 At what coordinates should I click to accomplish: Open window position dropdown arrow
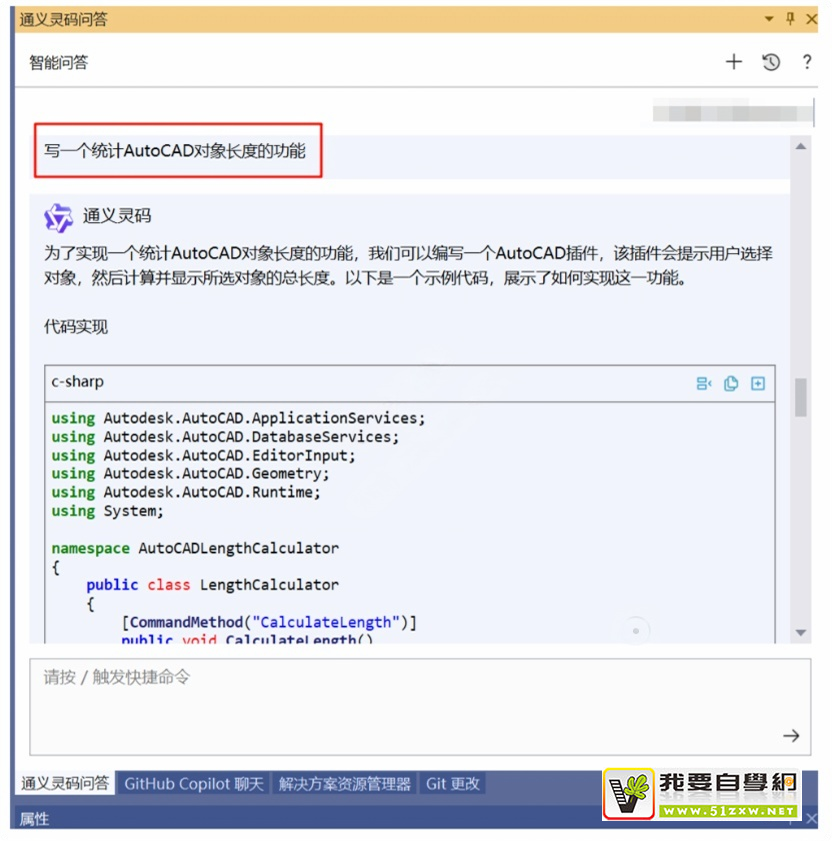[769, 19]
